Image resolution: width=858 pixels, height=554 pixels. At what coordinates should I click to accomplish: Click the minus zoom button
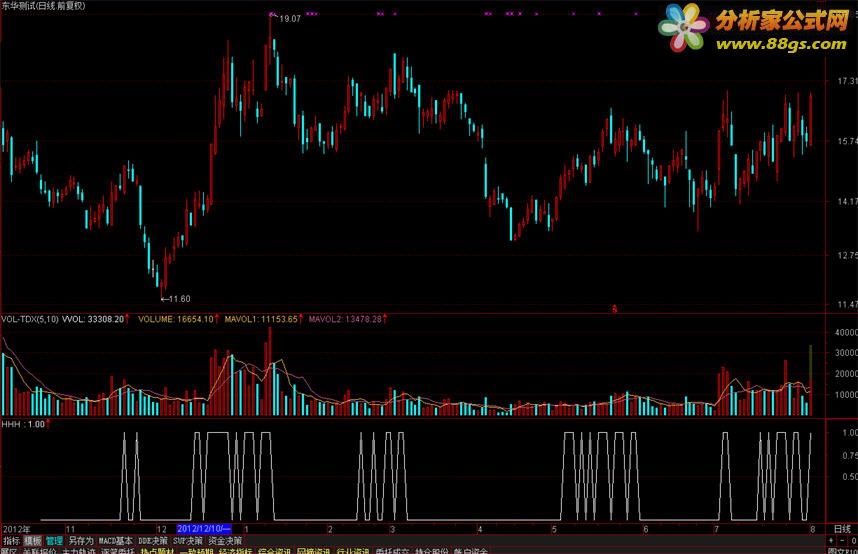pyautogui.click(x=843, y=541)
